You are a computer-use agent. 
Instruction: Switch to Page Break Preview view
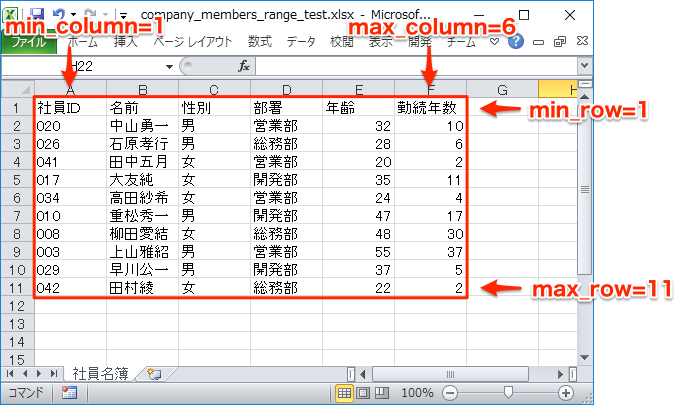coord(380,393)
